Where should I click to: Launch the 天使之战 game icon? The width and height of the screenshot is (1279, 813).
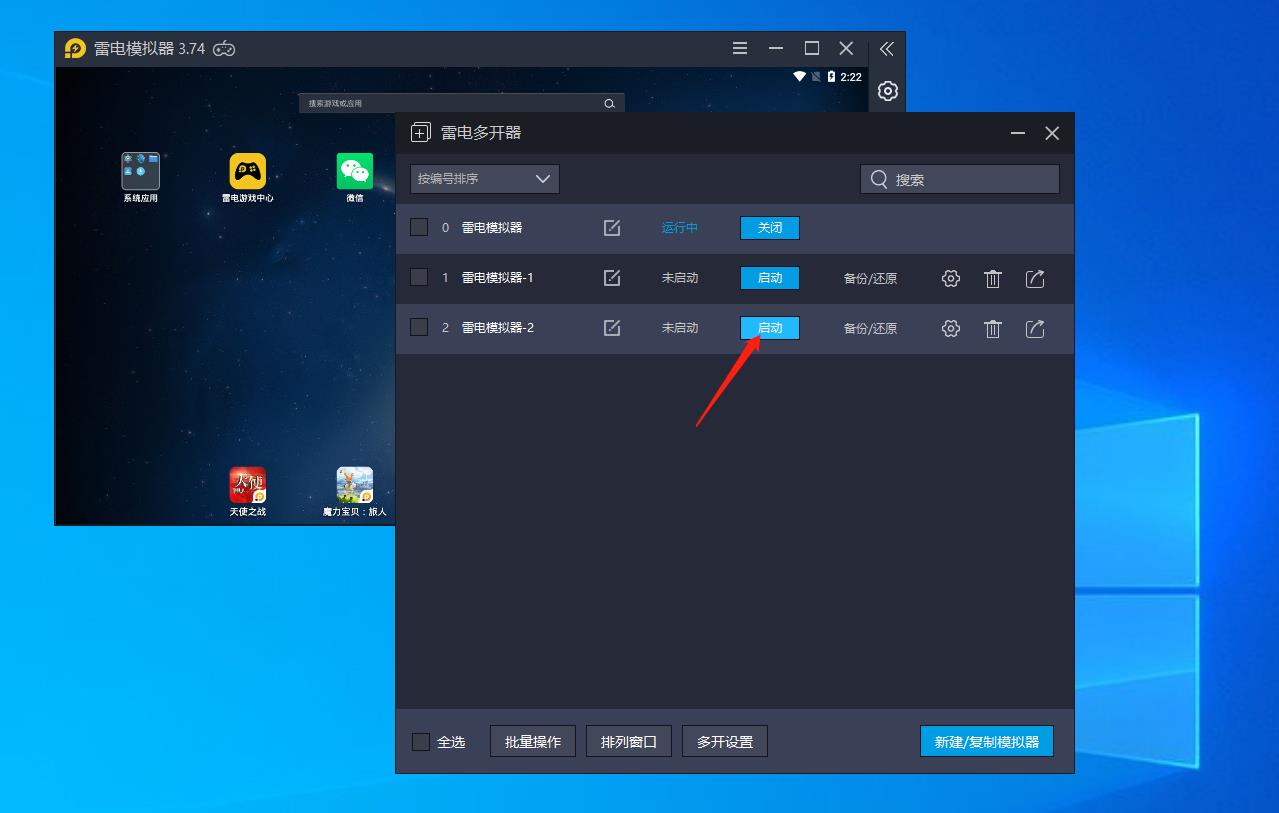click(x=247, y=486)
